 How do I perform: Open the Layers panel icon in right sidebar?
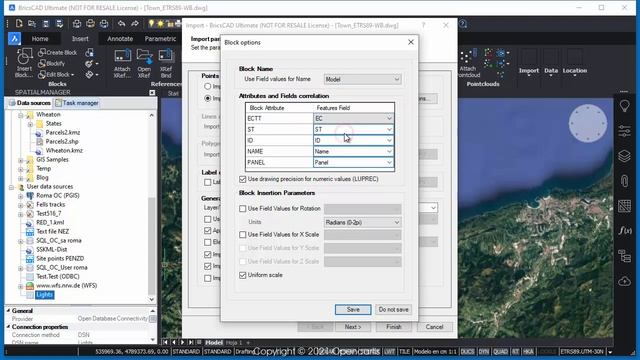(x=624, y=156)
